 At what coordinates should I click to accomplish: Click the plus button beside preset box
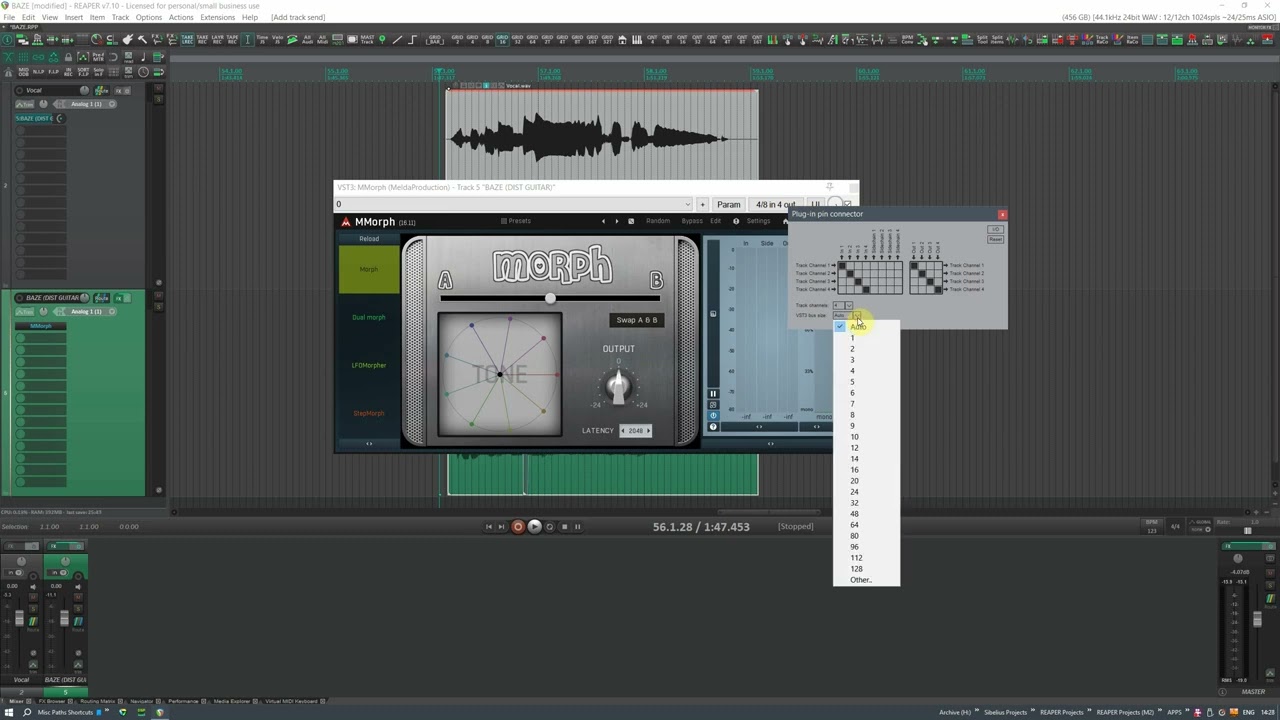coord(702,205)
